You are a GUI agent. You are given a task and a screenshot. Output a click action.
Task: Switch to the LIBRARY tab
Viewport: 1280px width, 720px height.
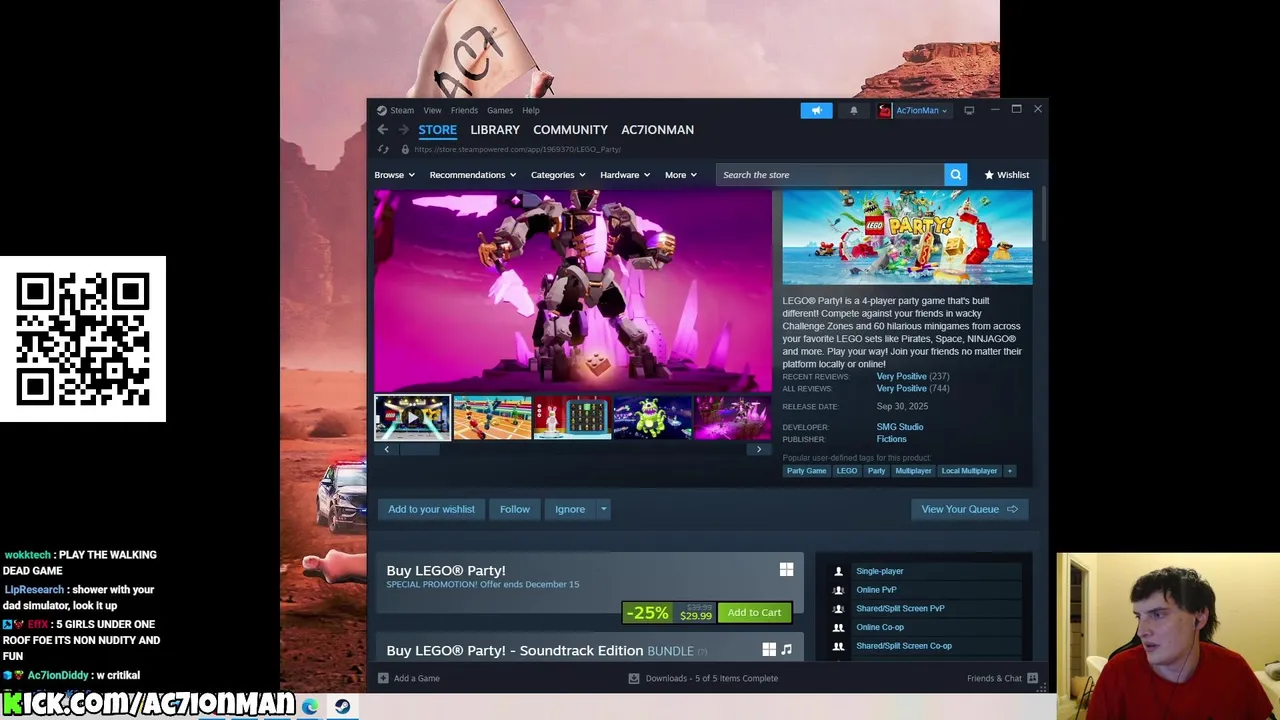pyautogui.click(x=495, y=130)
